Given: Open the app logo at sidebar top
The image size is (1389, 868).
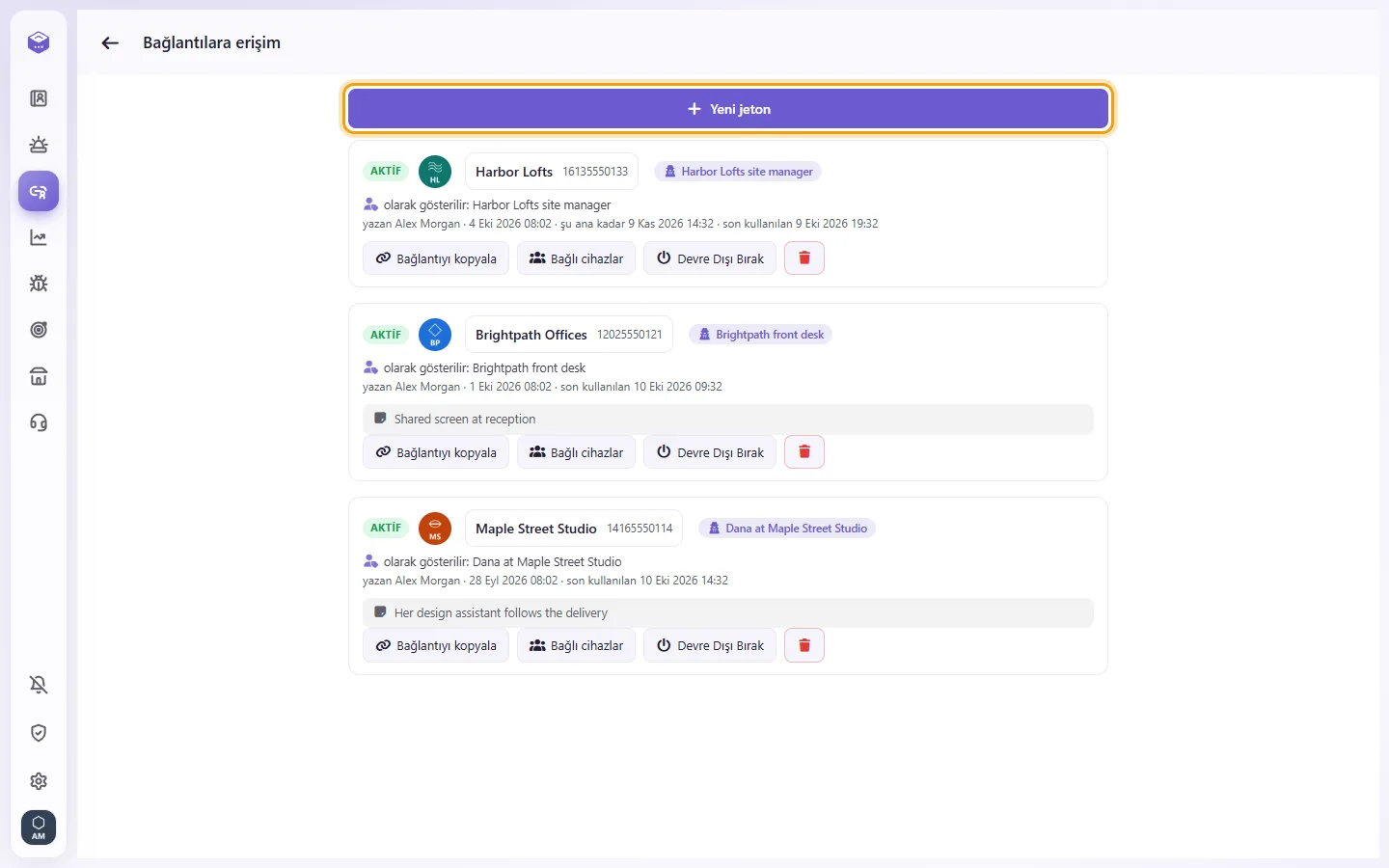Looking at the screenshot, I should (39, 42).
